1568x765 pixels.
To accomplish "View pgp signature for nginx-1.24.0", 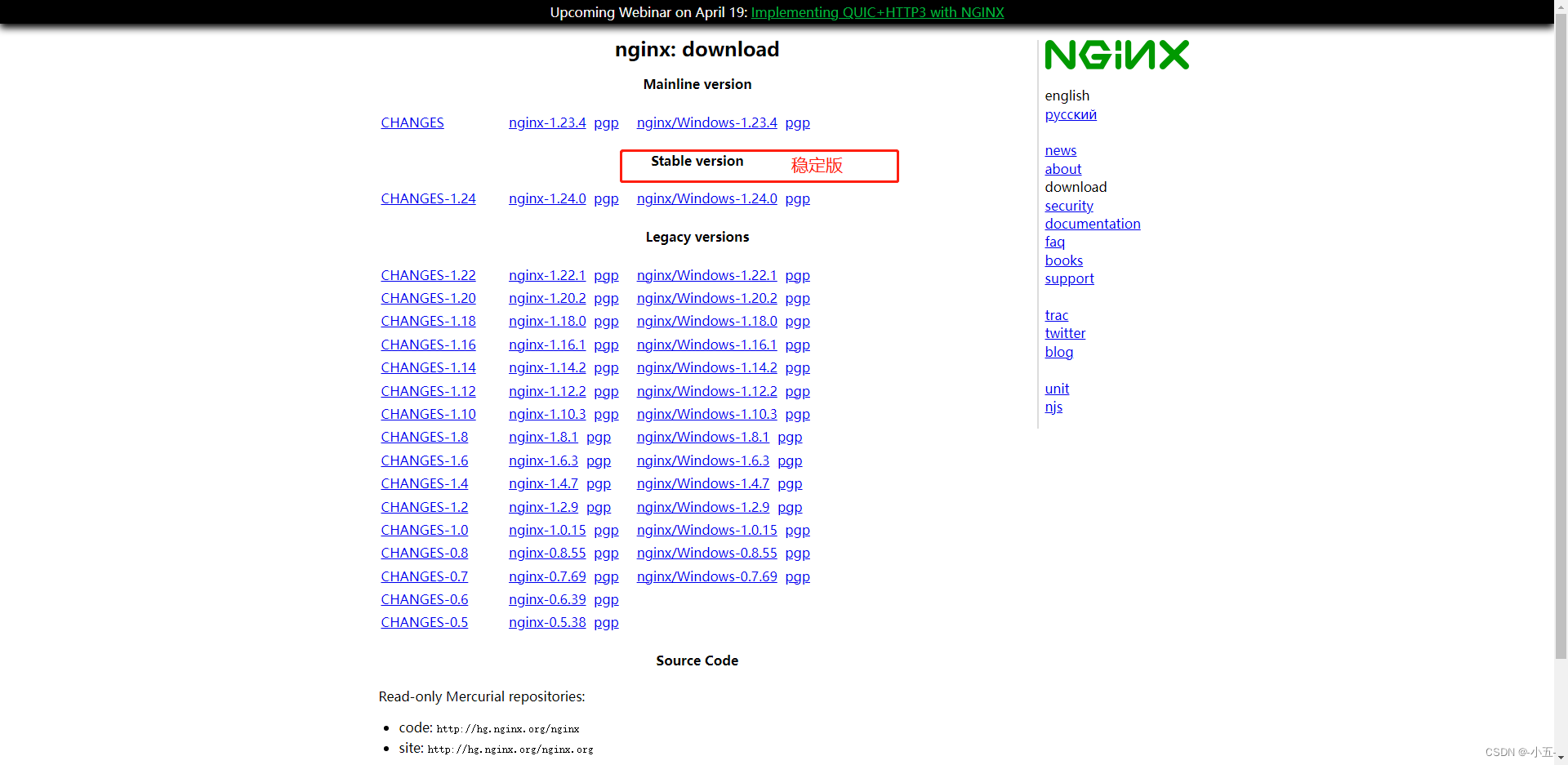I will tap(606, 198).
